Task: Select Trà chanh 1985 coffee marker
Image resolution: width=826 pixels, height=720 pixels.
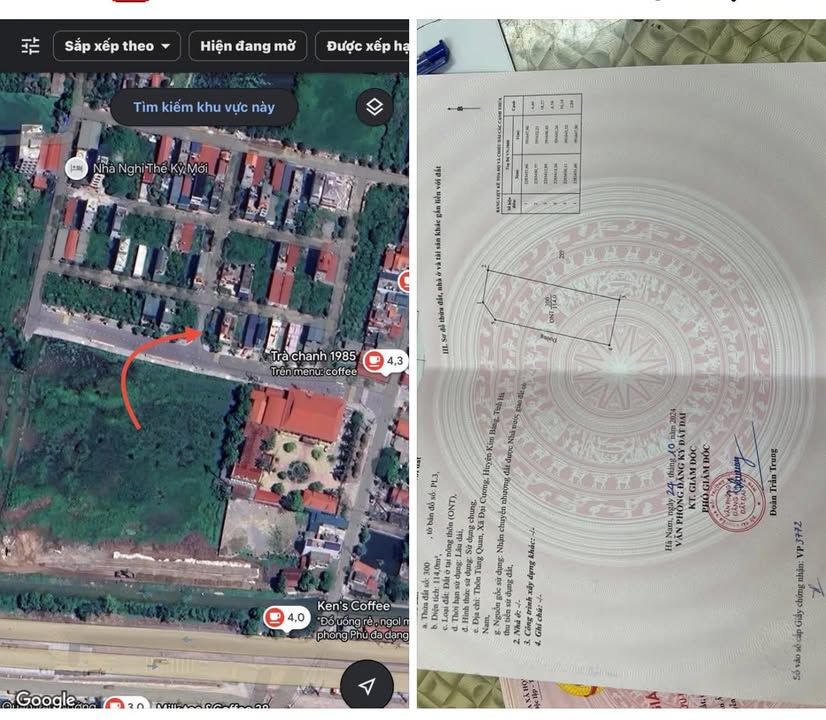Action: coord(373,360)
